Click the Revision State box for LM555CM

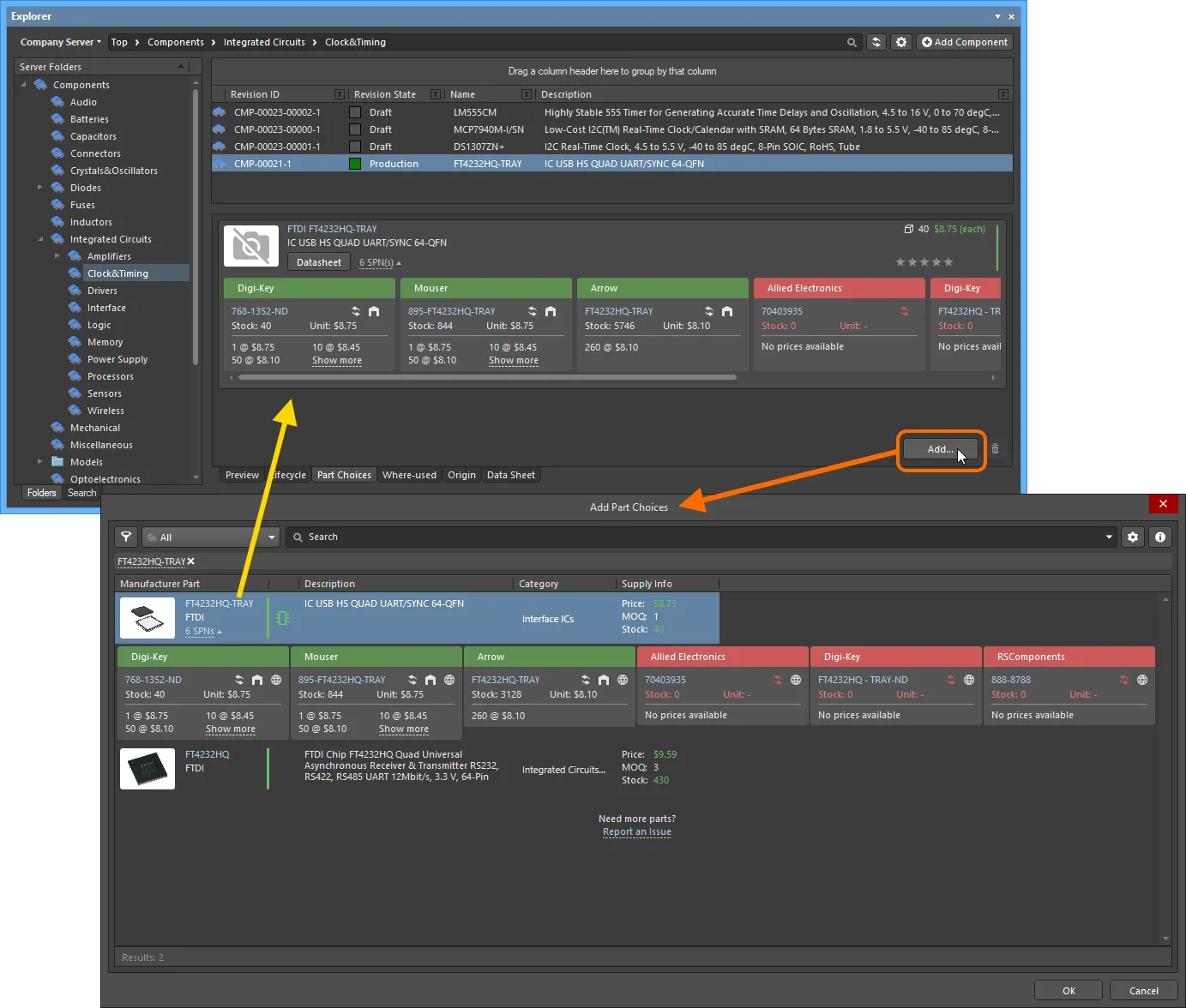[x=355, y=112]
